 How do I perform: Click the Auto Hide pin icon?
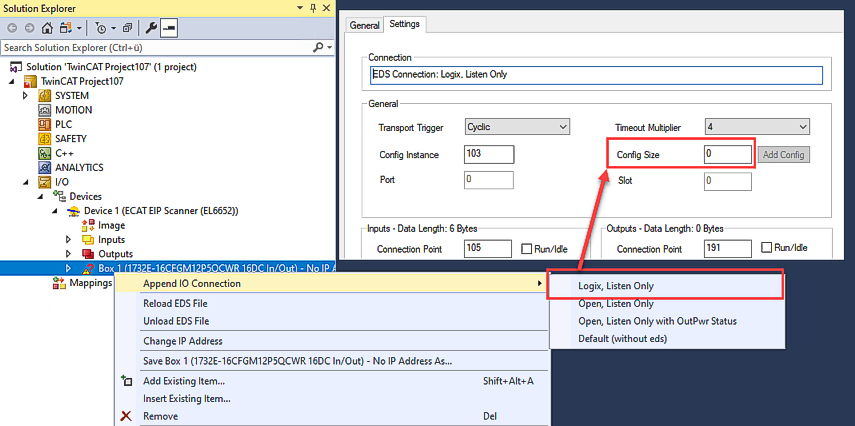[x=313, y=8]
